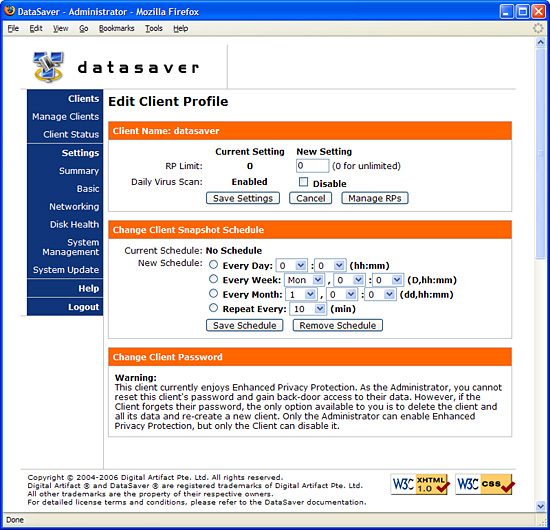Maximize the Firefox window
Image resolution: width=550 pixels, height=530 pixels.
tap(523, 12)
